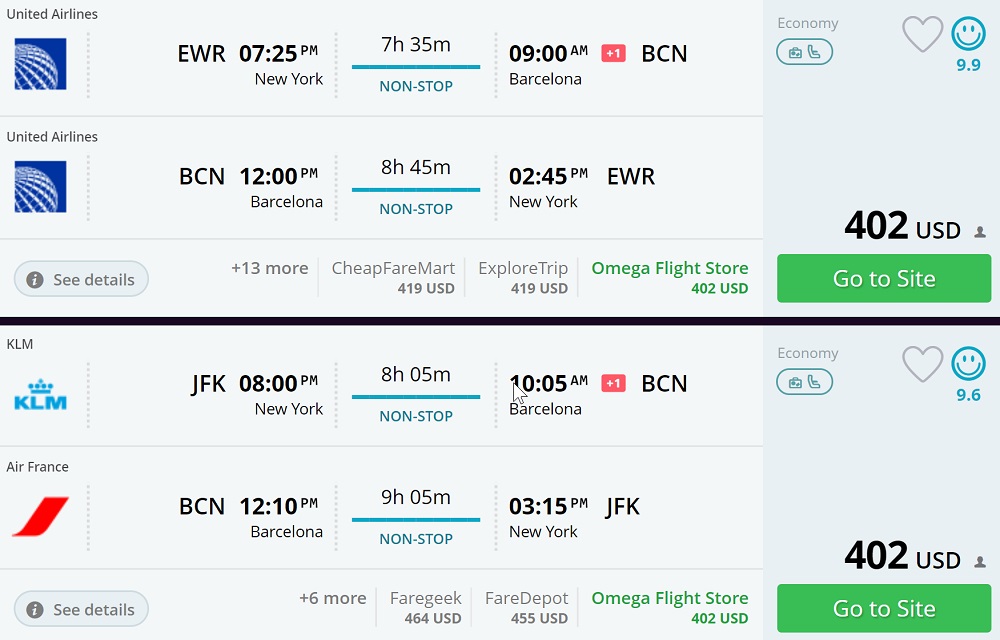Click the 9.9 smiley rating icon
The image size is (1000, 640).
tap(968, 35)
